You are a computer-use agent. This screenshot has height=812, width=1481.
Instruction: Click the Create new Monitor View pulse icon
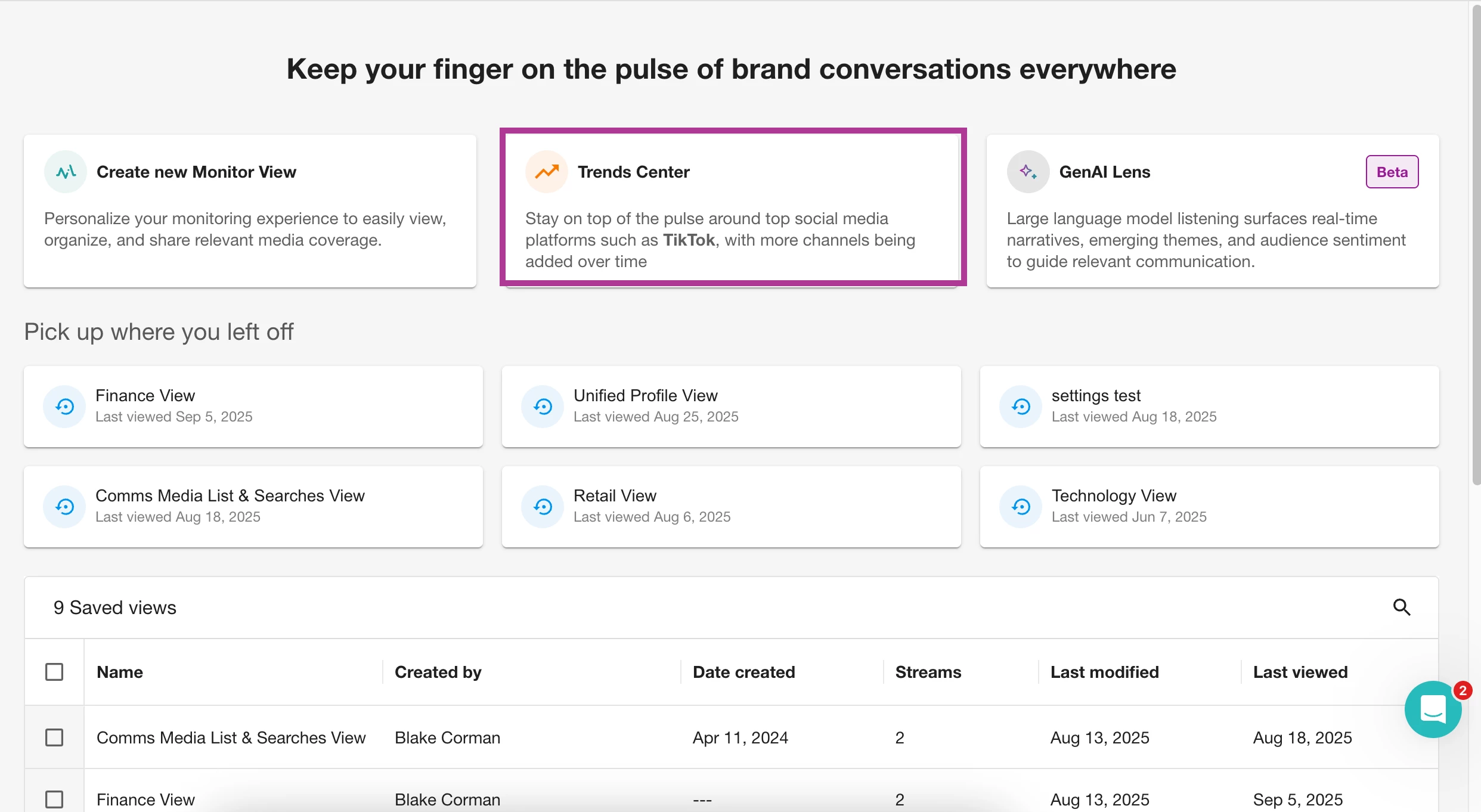[x=66, y=172]
